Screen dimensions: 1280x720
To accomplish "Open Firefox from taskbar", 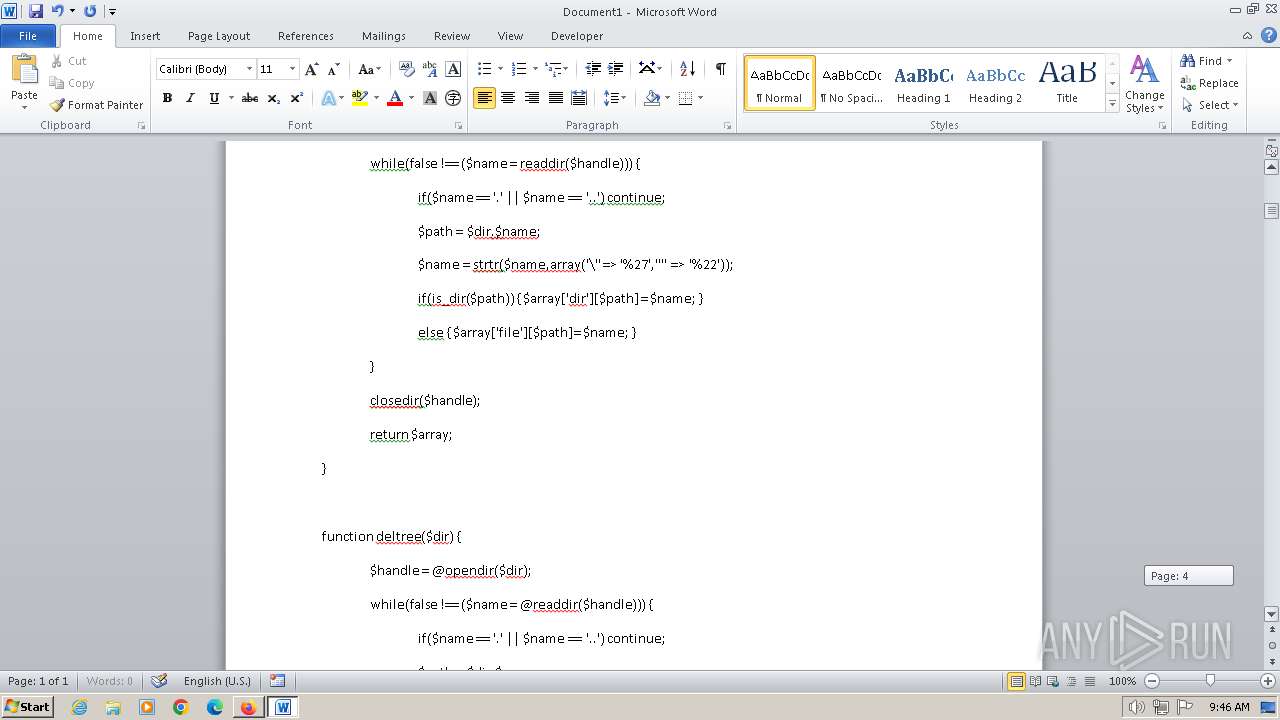I will (248, 707).
